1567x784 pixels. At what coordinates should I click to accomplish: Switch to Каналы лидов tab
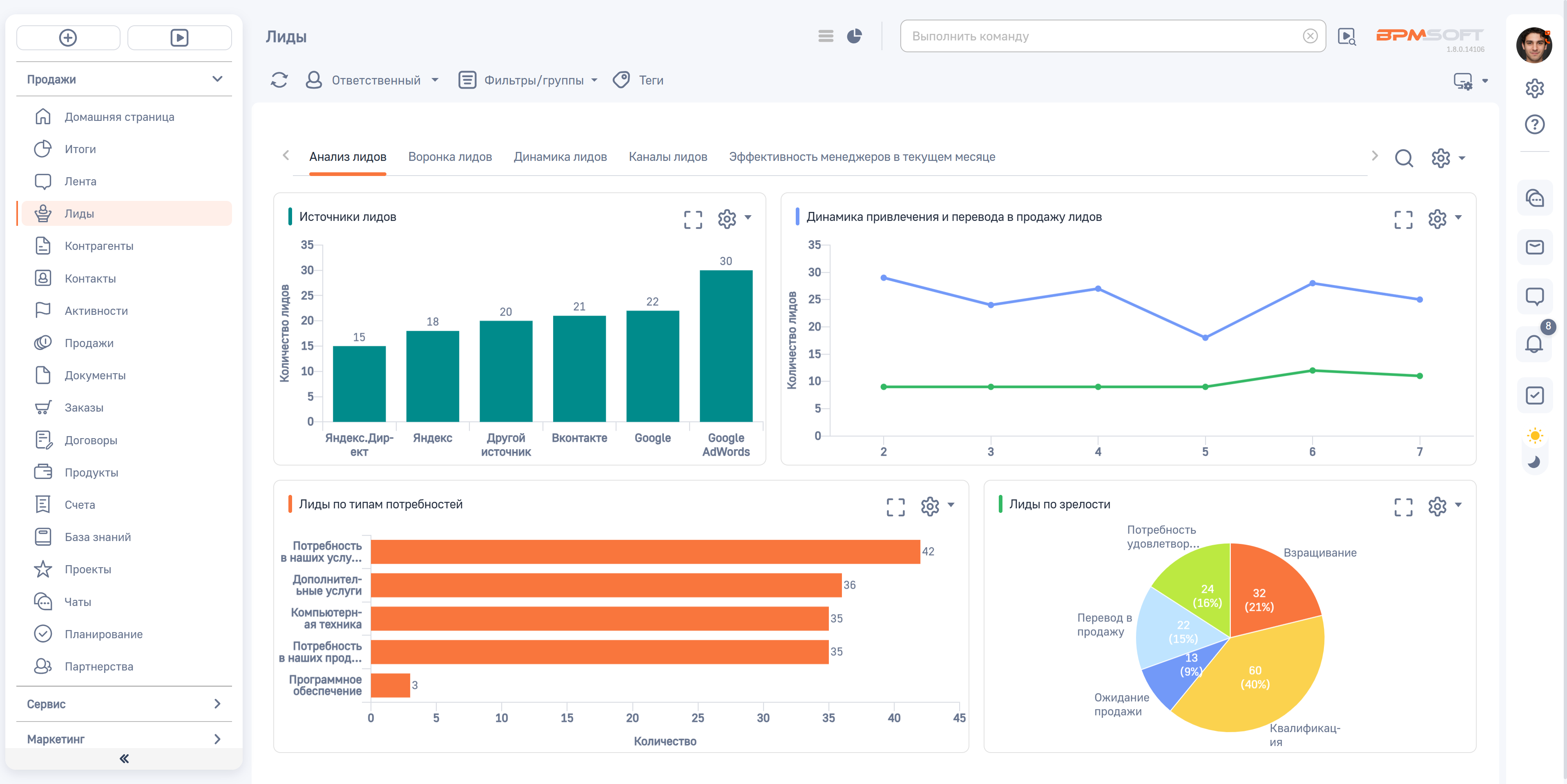click(667, 157)
